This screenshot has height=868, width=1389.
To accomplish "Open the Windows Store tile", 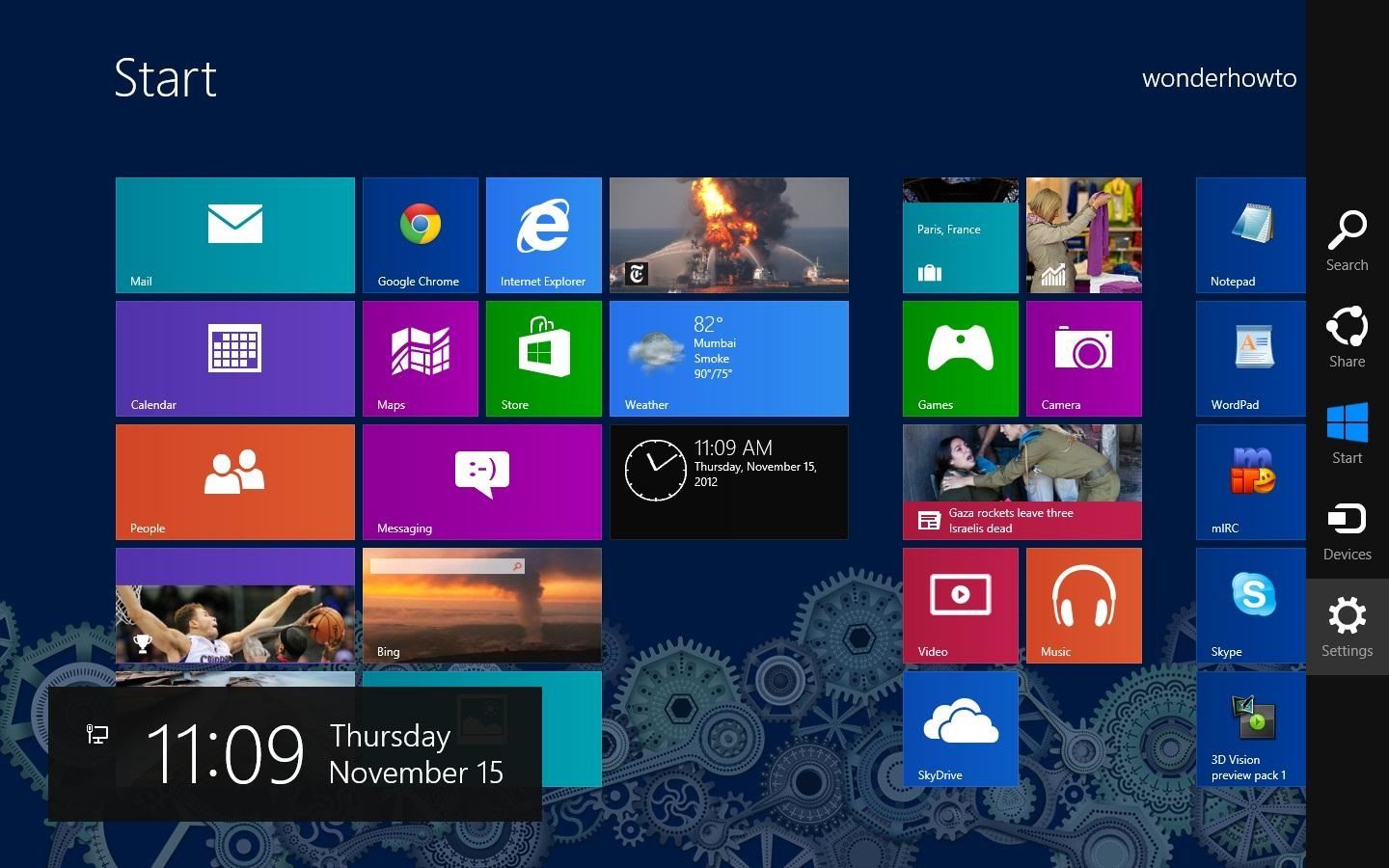I will pyautogui.click(x=542, y=358).
